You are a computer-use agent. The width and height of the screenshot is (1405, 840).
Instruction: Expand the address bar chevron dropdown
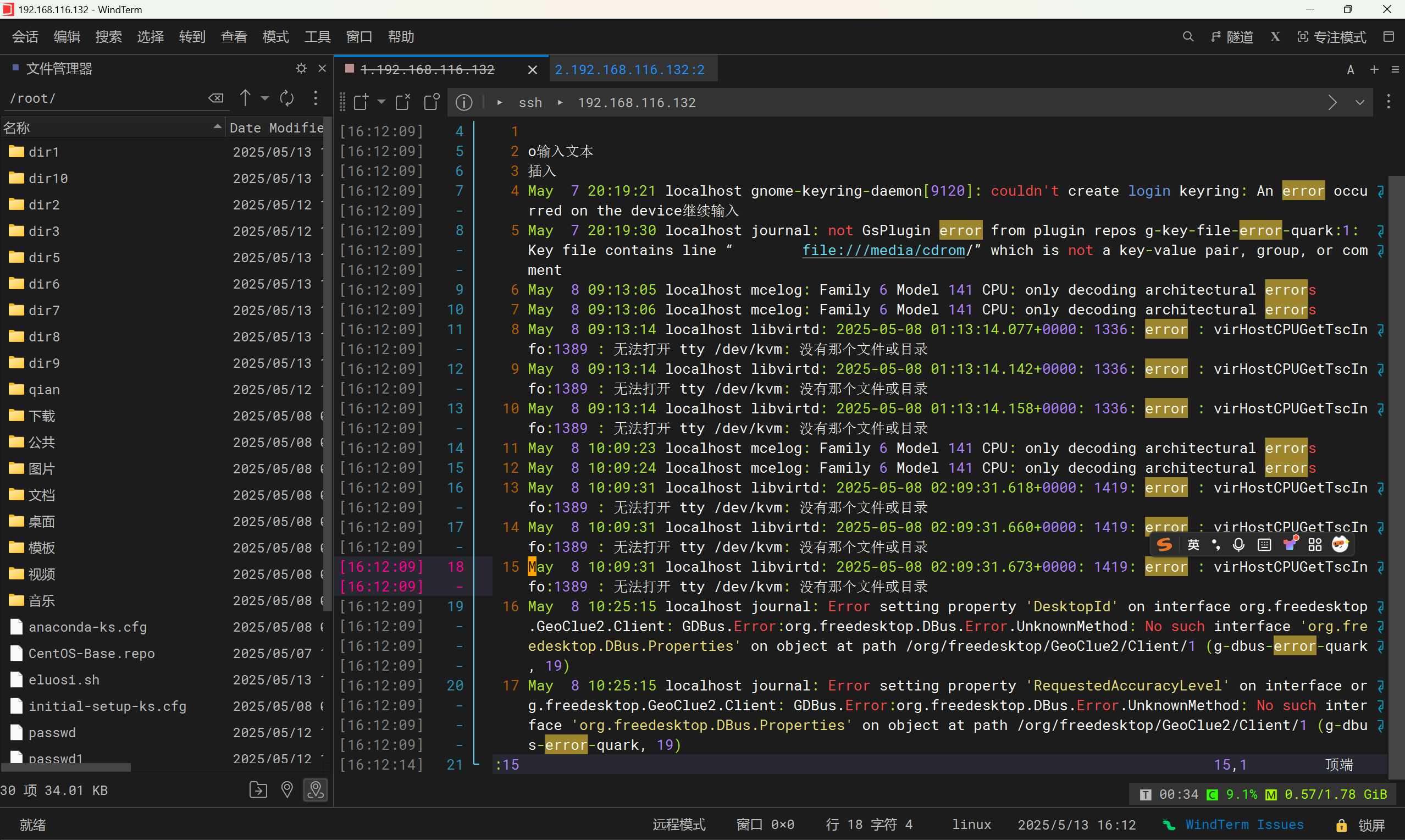pyautogui.click(x=1360, y=102)
